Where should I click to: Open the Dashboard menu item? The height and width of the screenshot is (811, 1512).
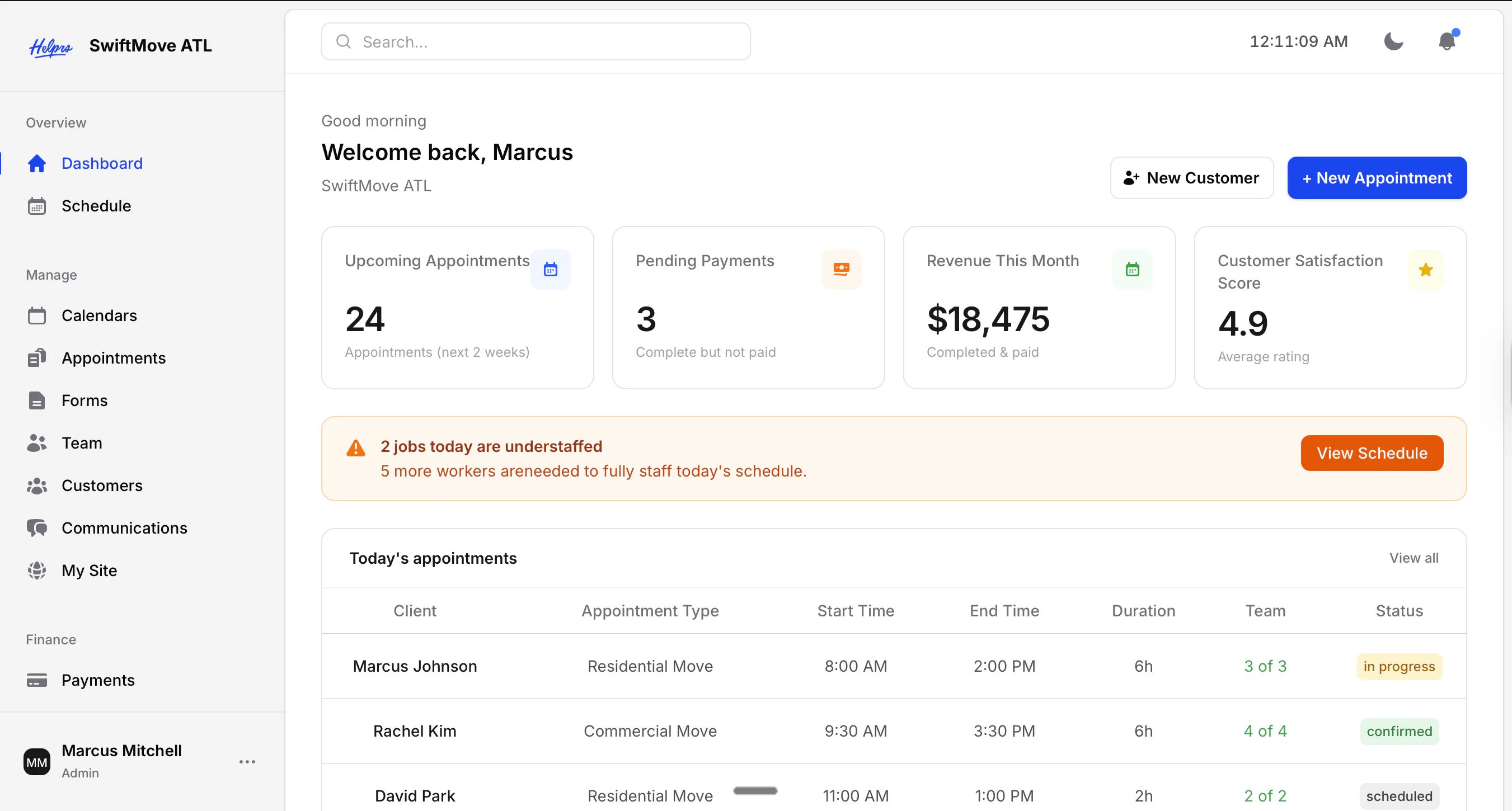pyautogui.click(x=102, y=164)
